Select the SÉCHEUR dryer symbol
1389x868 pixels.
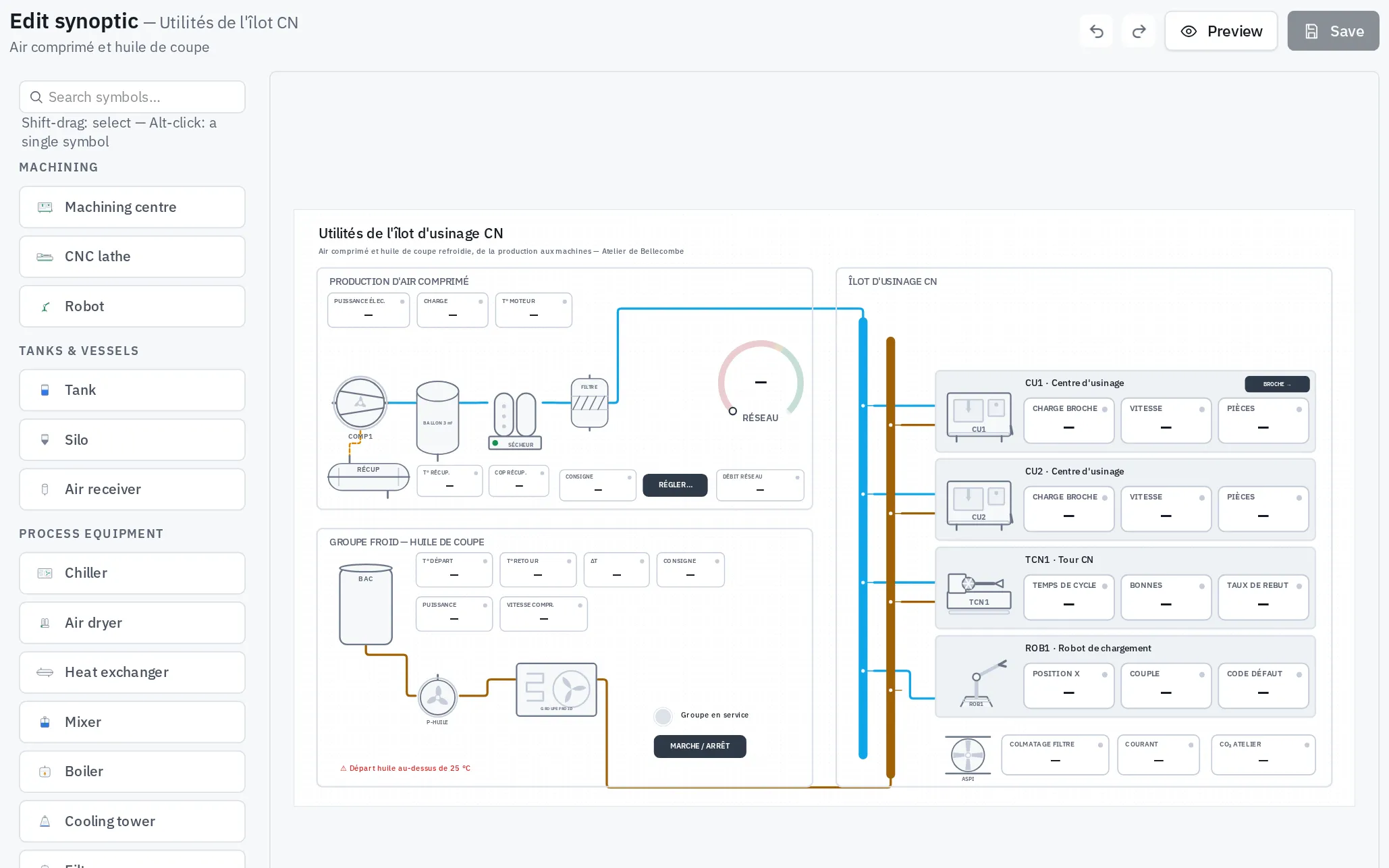click(515, 421)
